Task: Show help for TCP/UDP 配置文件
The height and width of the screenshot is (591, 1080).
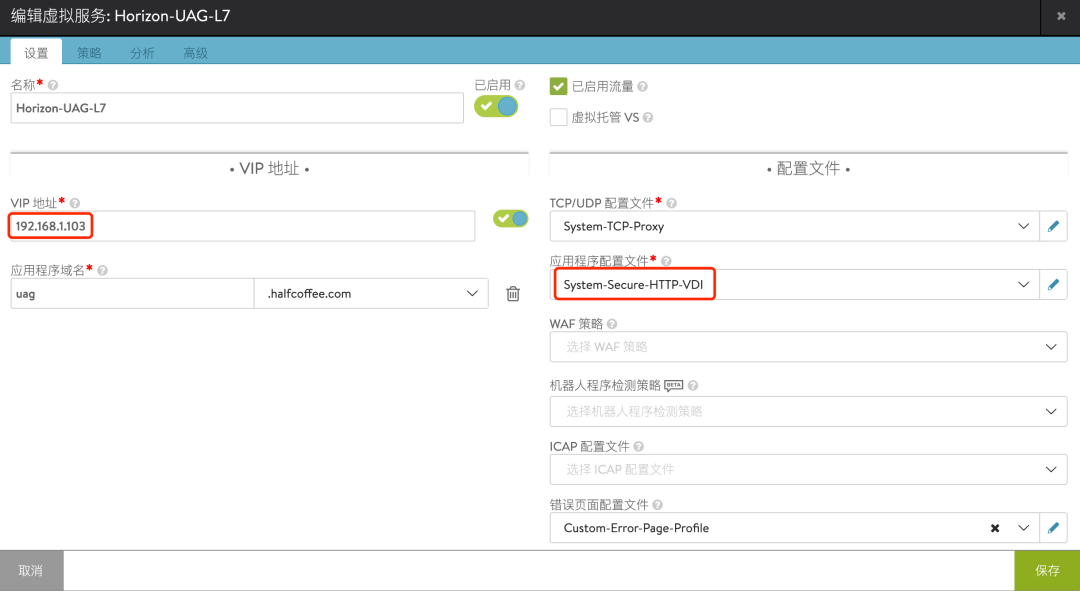Action: click(x=672, y=203)
